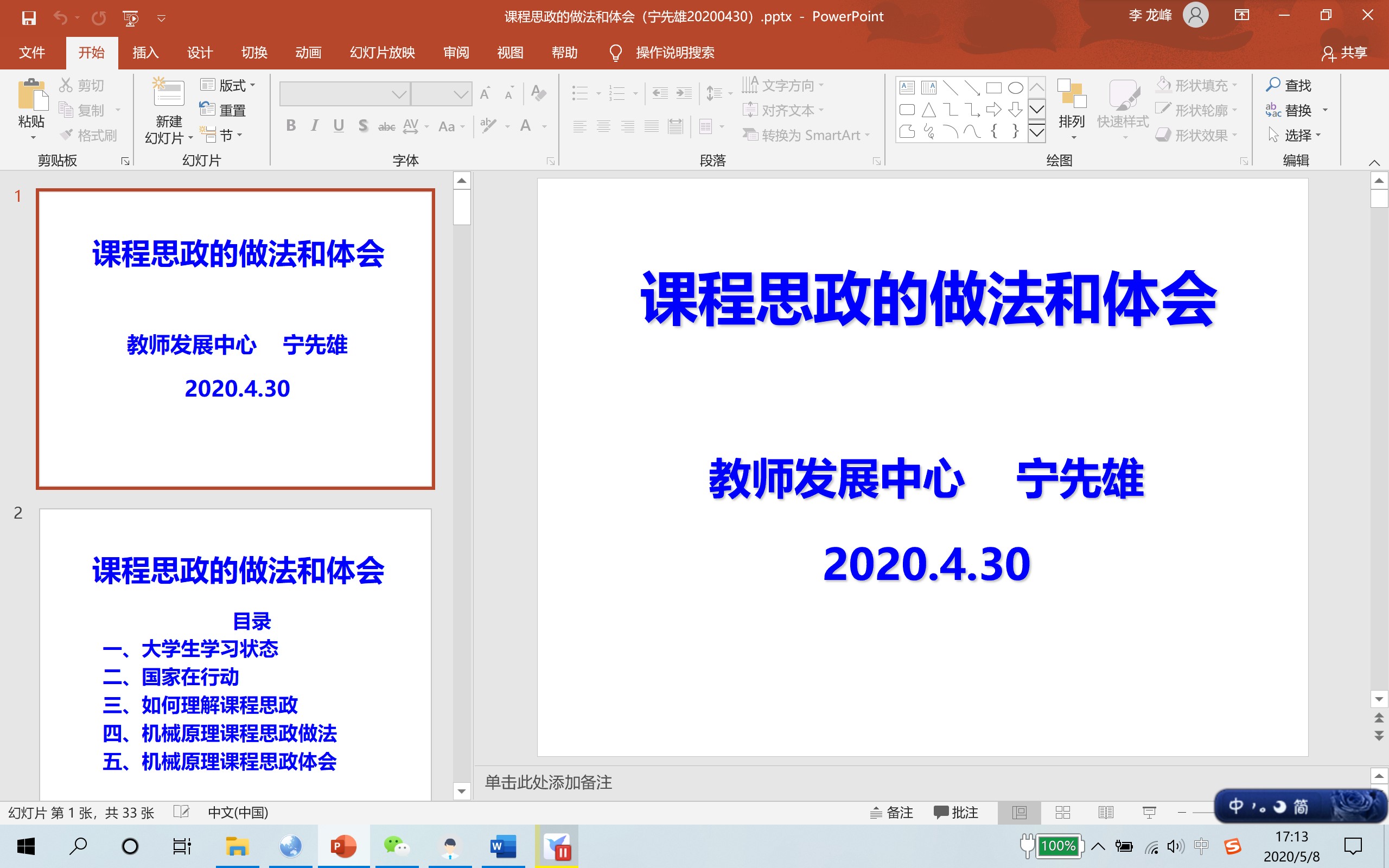Start slideshow from beginning icon in title bar
The height and width of the screenshot is (868, 1389).
(131, 18)
